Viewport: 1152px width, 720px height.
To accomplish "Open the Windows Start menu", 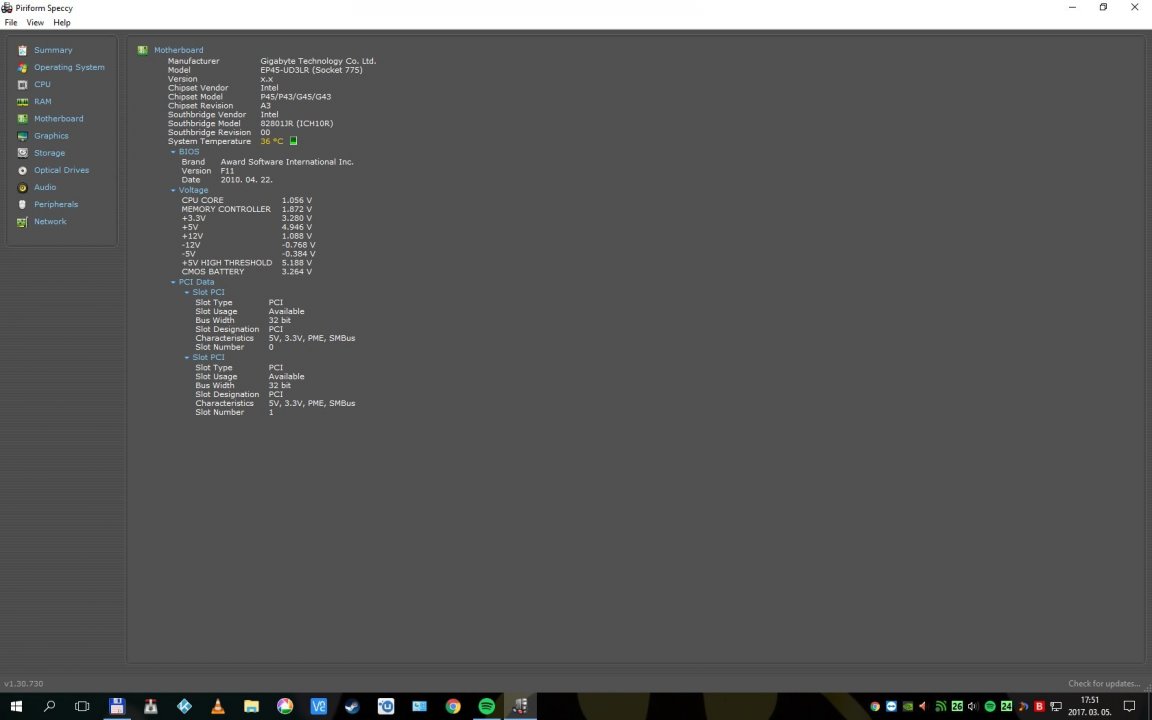I will (15, 706).
